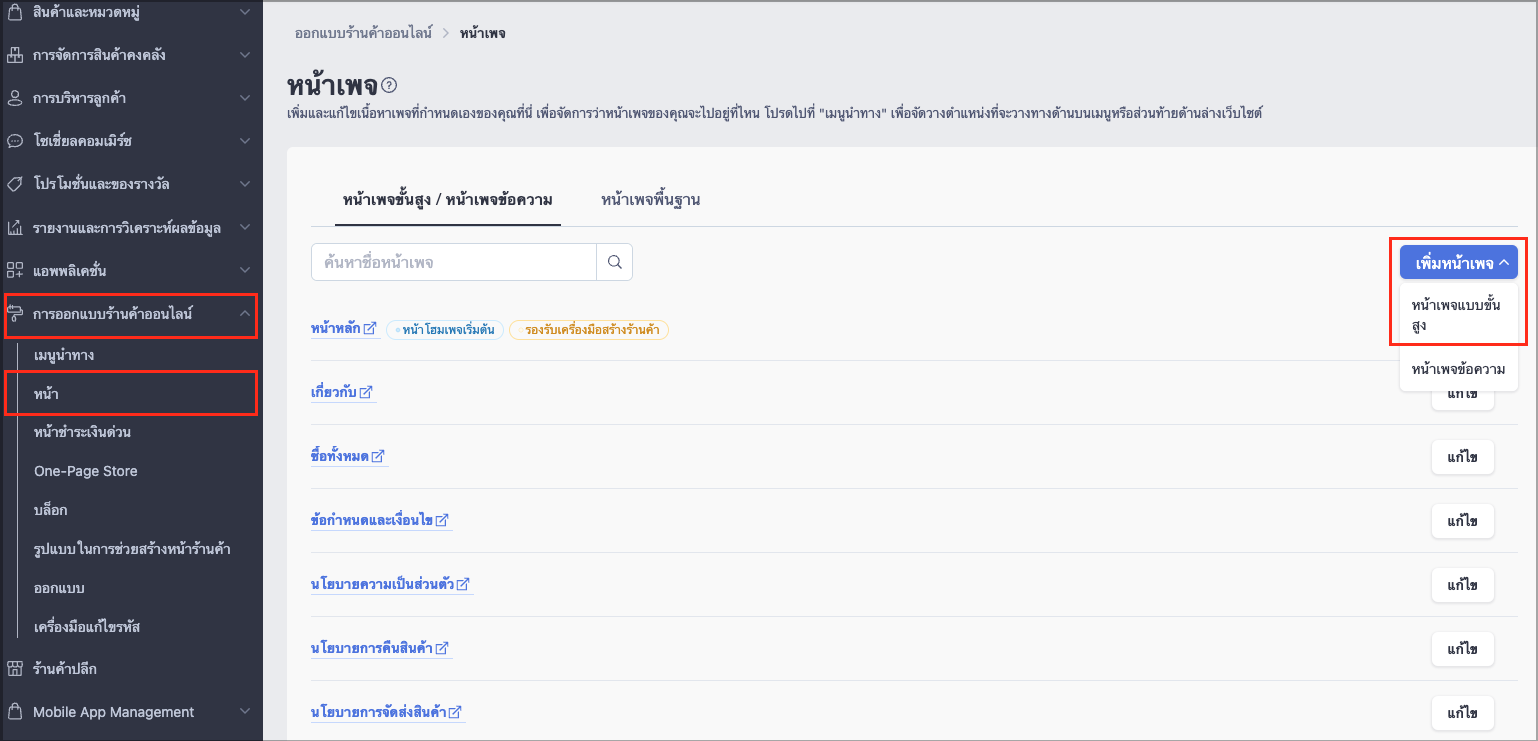Screen dimensions: 1538x741
Task: Click the bag icon for Mobile App Management
Action: pos(15,711)
